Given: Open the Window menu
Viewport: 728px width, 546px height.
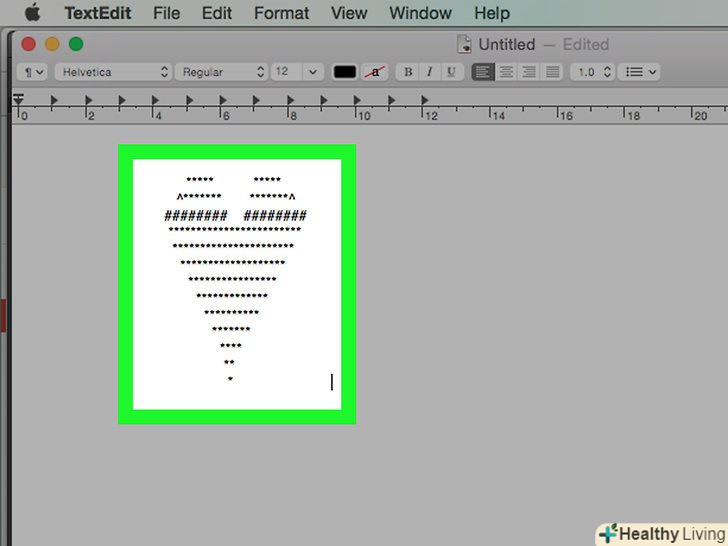Looking at the screenshot, I should click(420, 13).
